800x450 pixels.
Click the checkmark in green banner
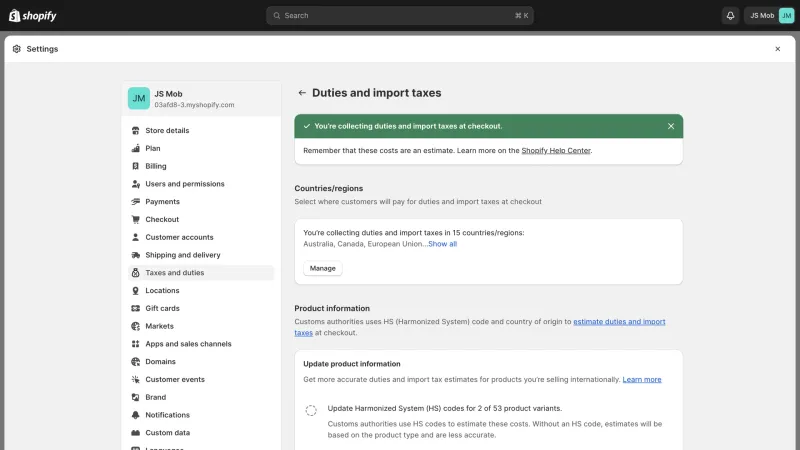(307, 126)
